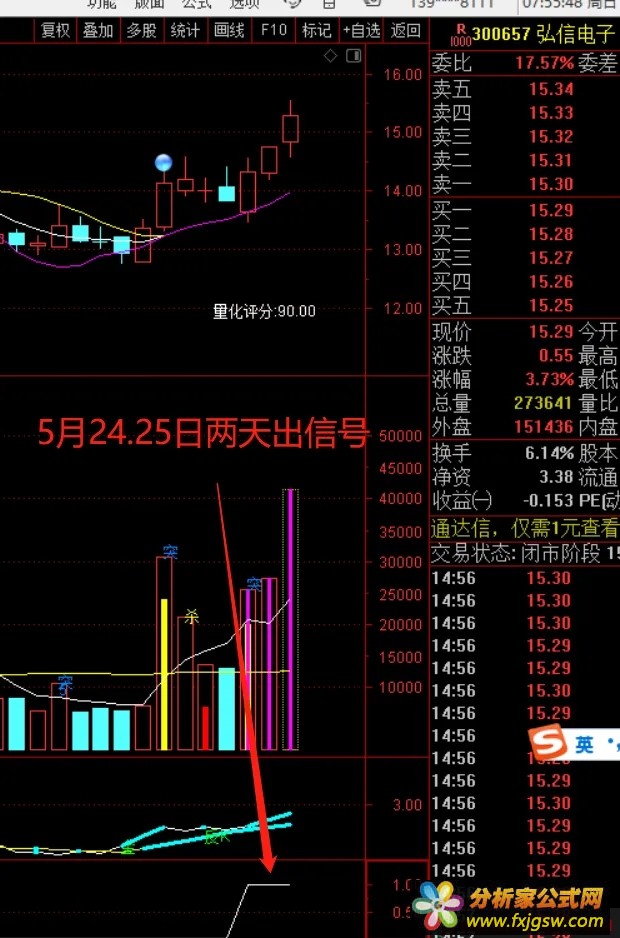The image size is (620, 938).
Task: Click the small red volume bar
Action: pos(205,728)
